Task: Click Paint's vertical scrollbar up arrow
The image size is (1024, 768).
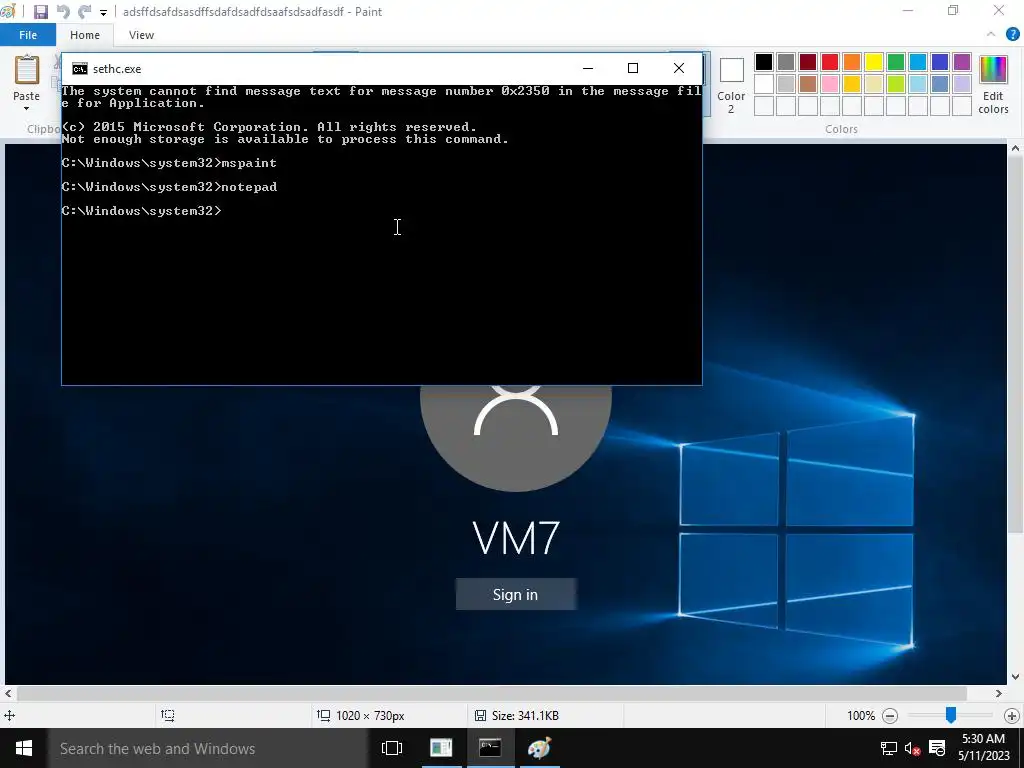Action: [1015, 149]
